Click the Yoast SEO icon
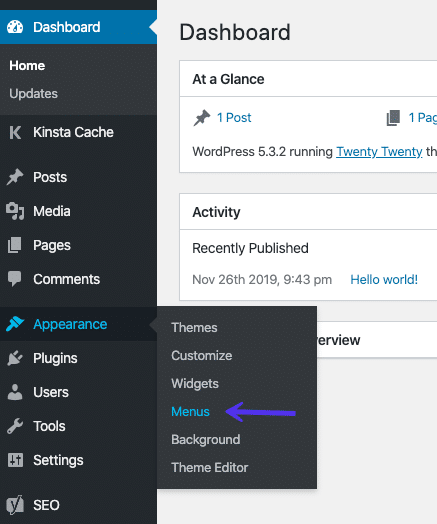 tap(15, 505)
